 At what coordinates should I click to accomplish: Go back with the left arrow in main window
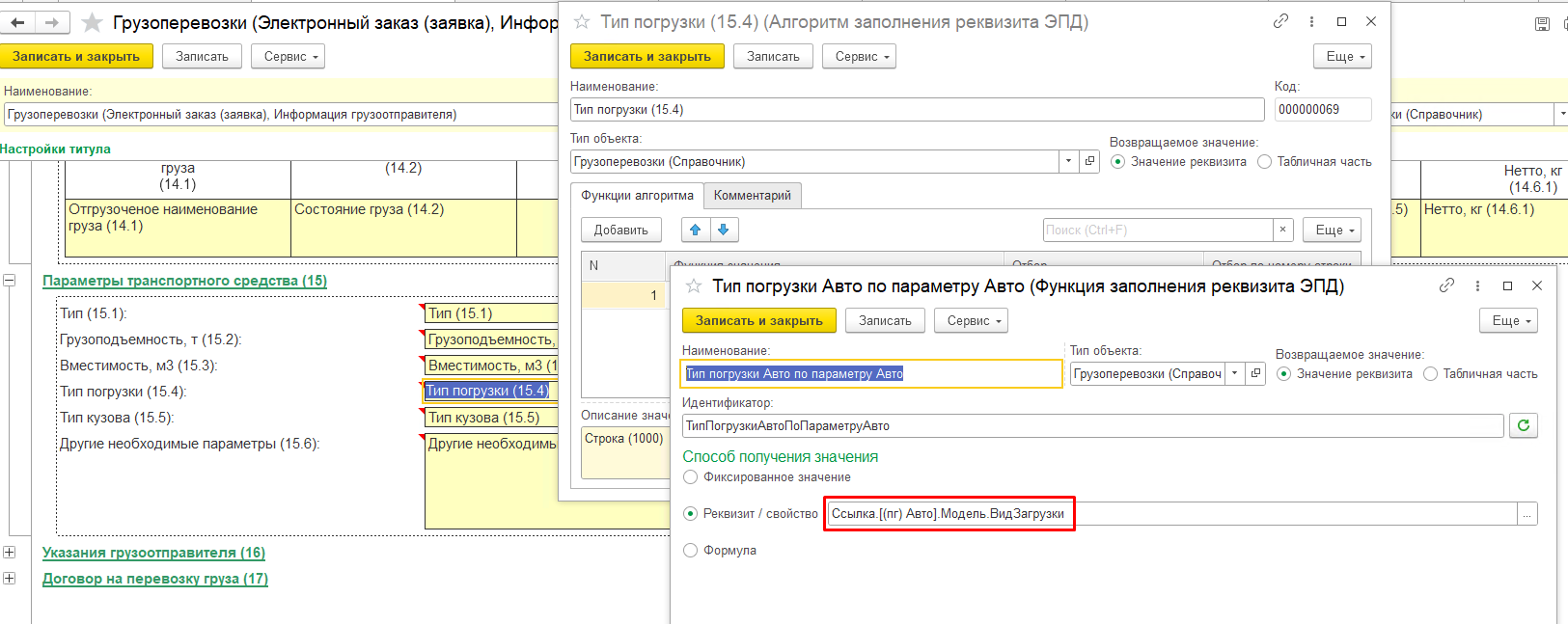click(17, 22)
